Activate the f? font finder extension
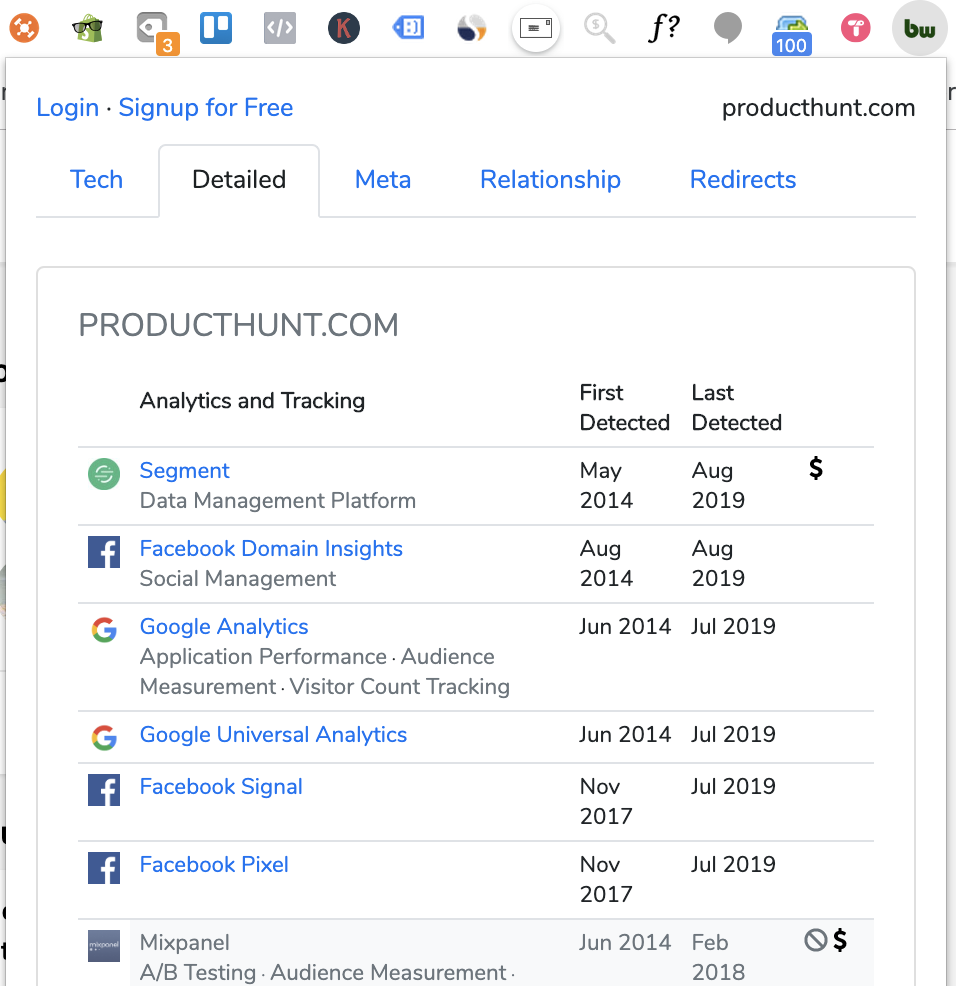The height and width of the screenshot is (986, 956). 664,28
